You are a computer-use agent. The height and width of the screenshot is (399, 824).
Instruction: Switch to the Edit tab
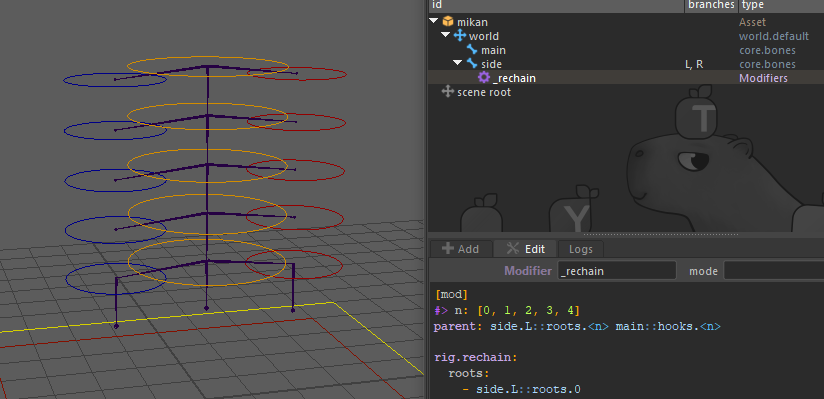(x=525, y=249)
